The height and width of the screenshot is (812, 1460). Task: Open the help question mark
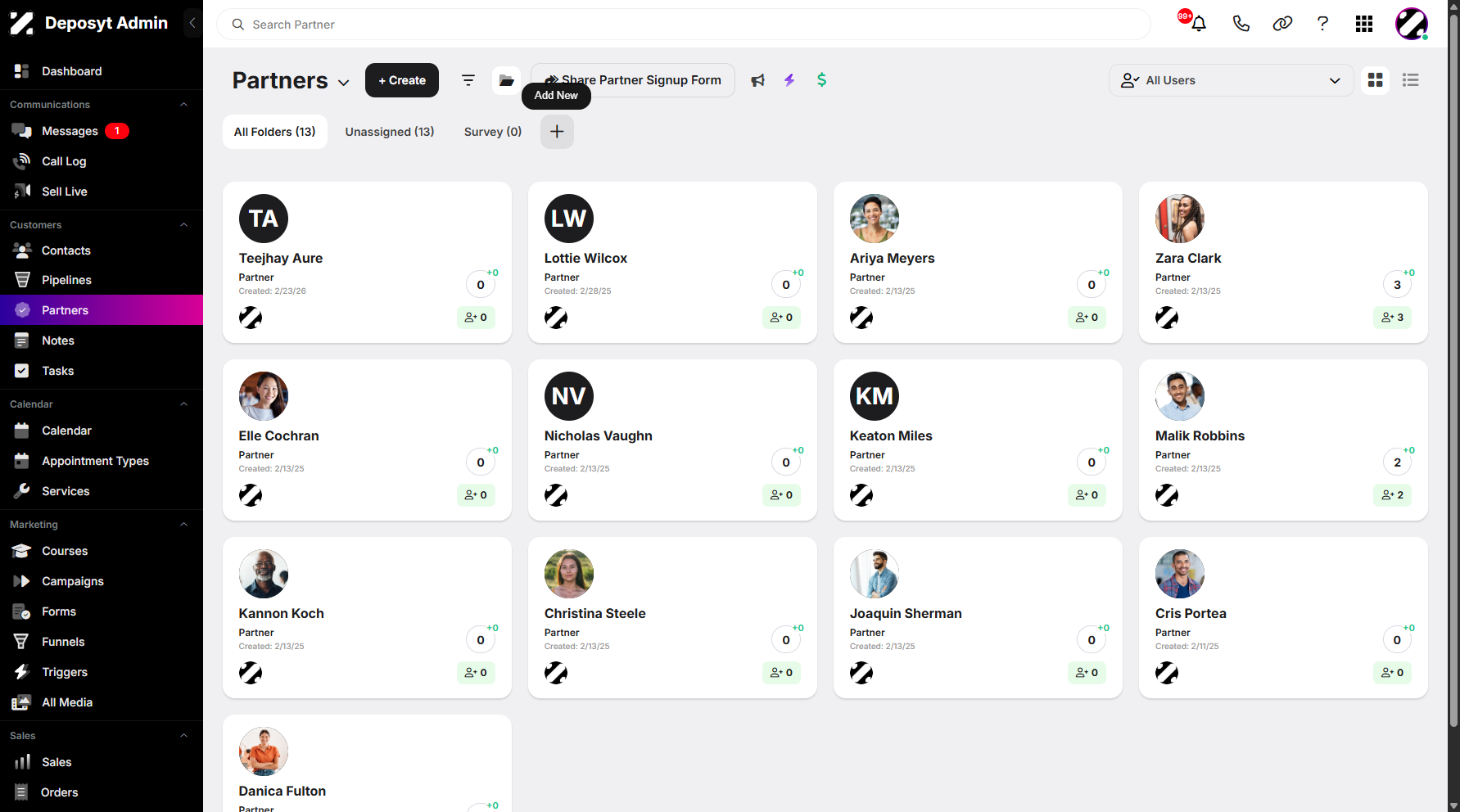click(x=1322, y=24)
